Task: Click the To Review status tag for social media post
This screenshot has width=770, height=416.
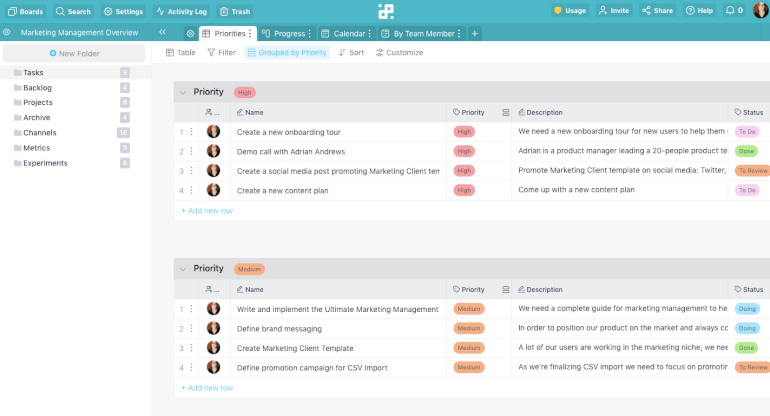Action: 752,171
